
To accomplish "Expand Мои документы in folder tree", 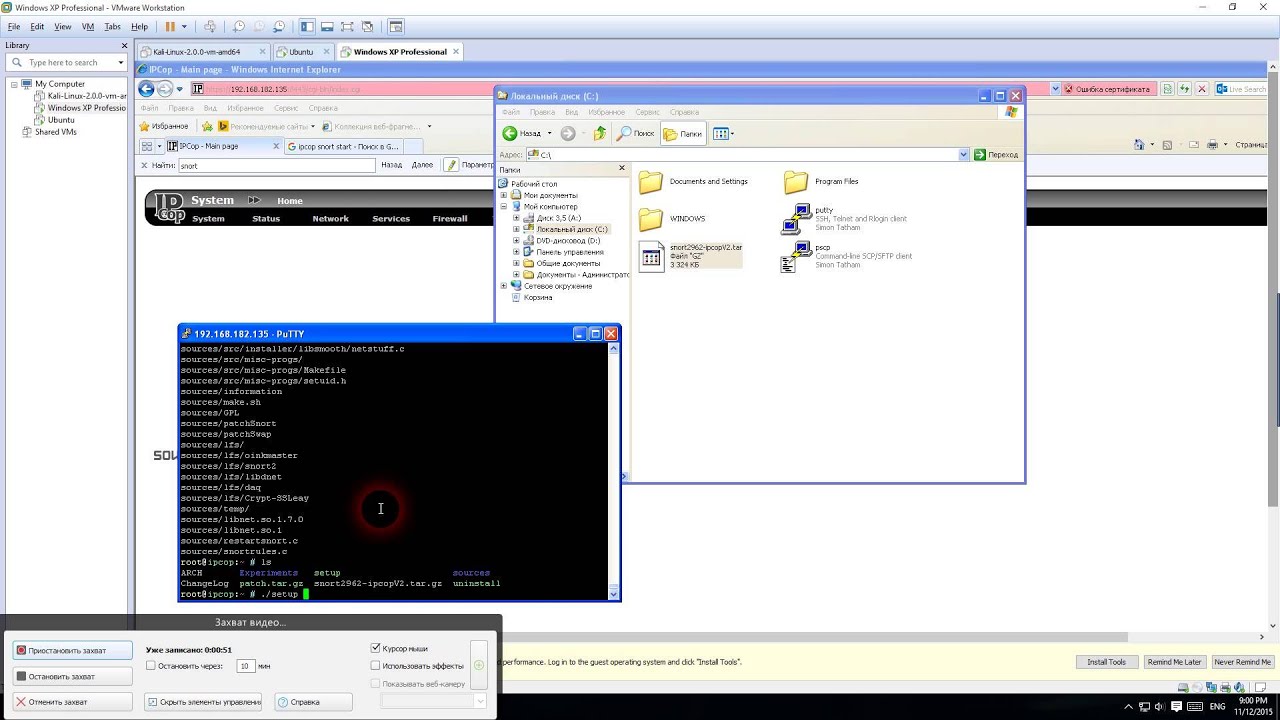I will point(505,195).
